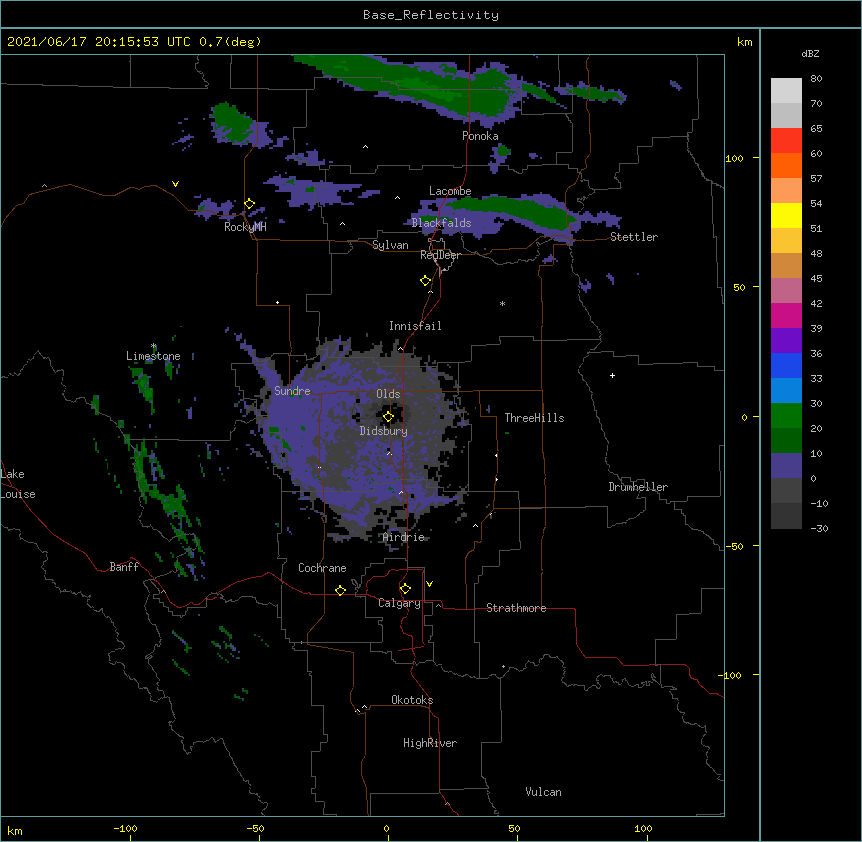Click the Base_Reflectivity title text
Image resolution: width=862 pixels, height=842 pixels.
(x=431, y=15)
